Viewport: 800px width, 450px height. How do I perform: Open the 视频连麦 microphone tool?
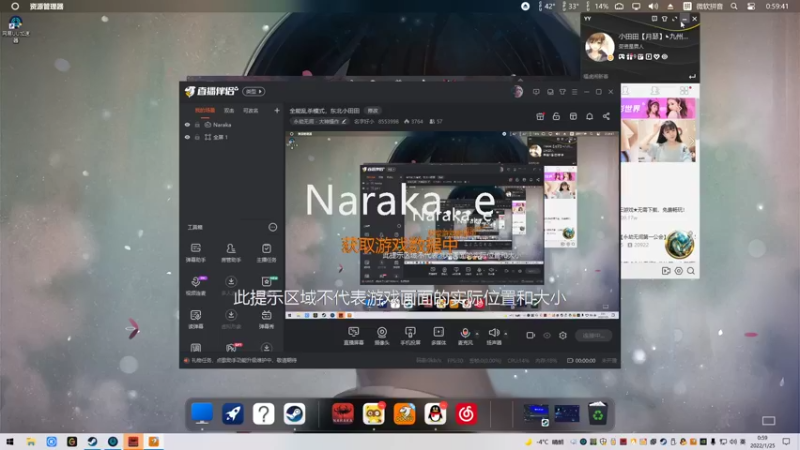tap(195, 286)
